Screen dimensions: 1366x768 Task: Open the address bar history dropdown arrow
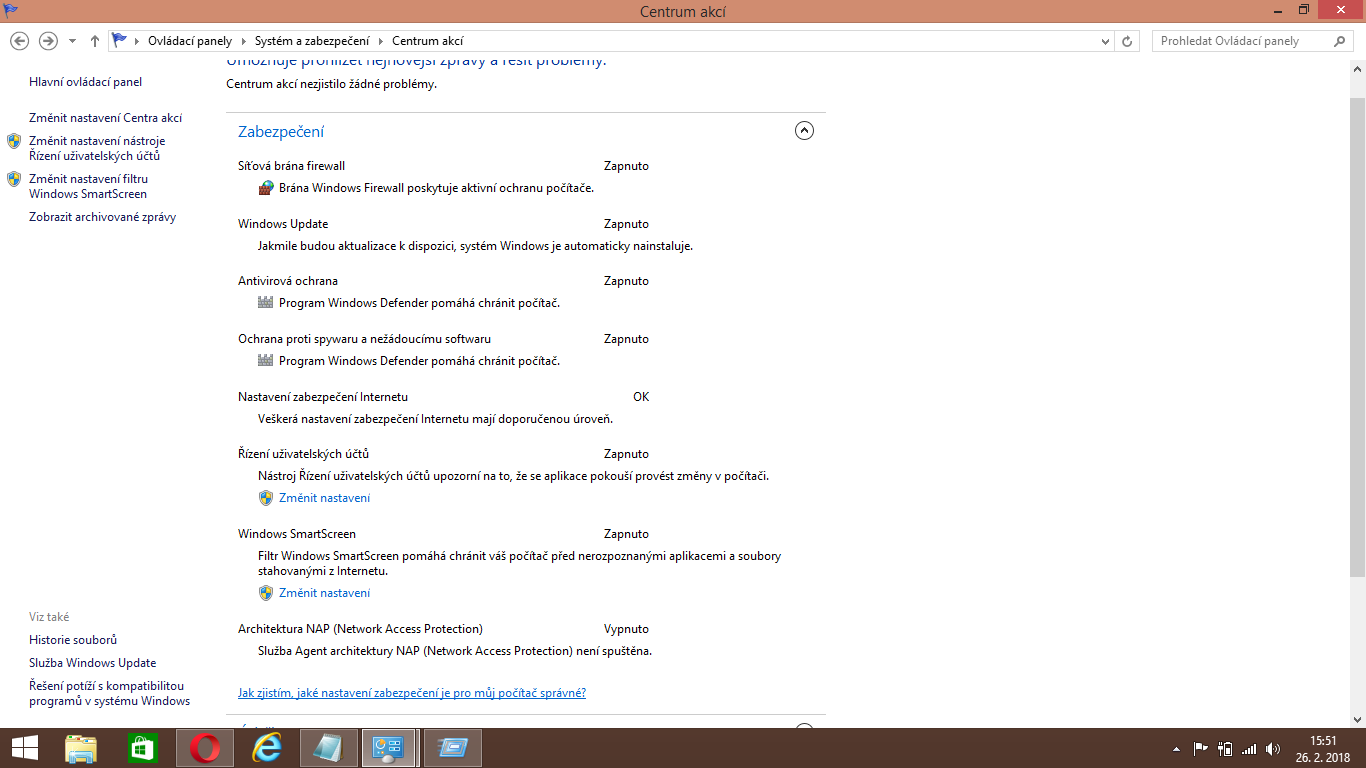coord(1105,41)
